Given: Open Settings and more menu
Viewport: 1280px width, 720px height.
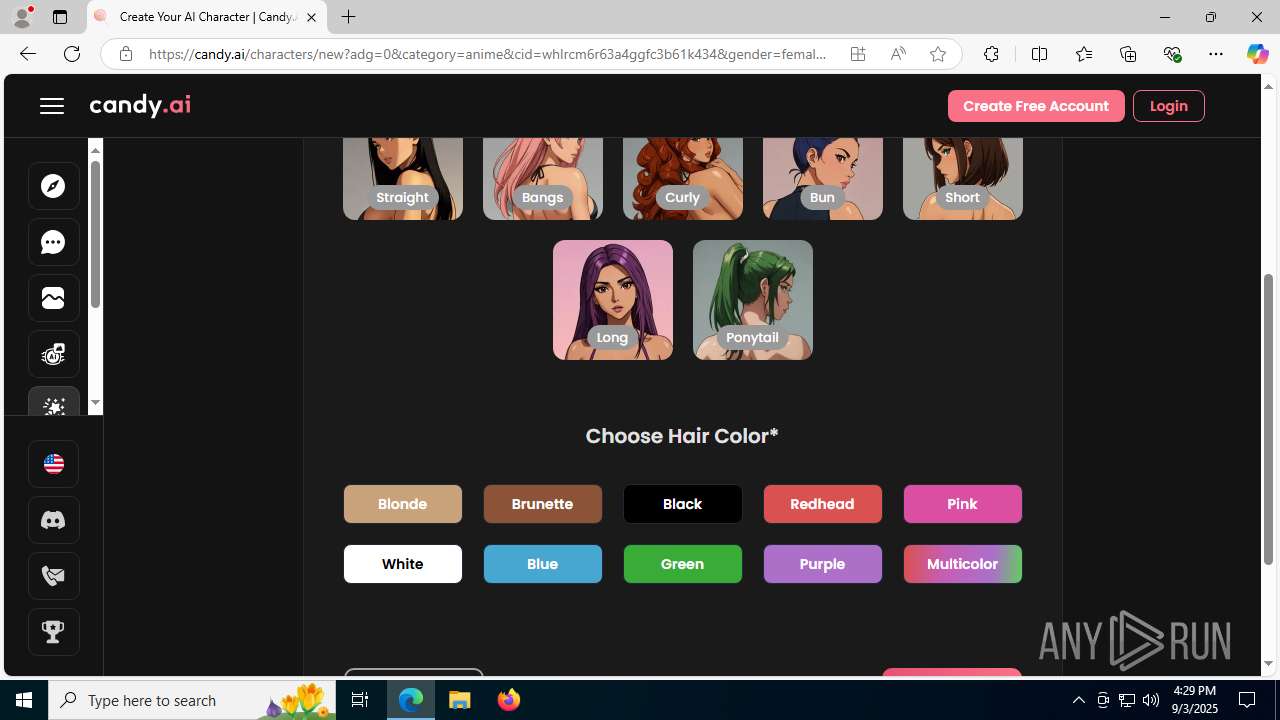Looking at the screenshot, I should [1216, 54].
